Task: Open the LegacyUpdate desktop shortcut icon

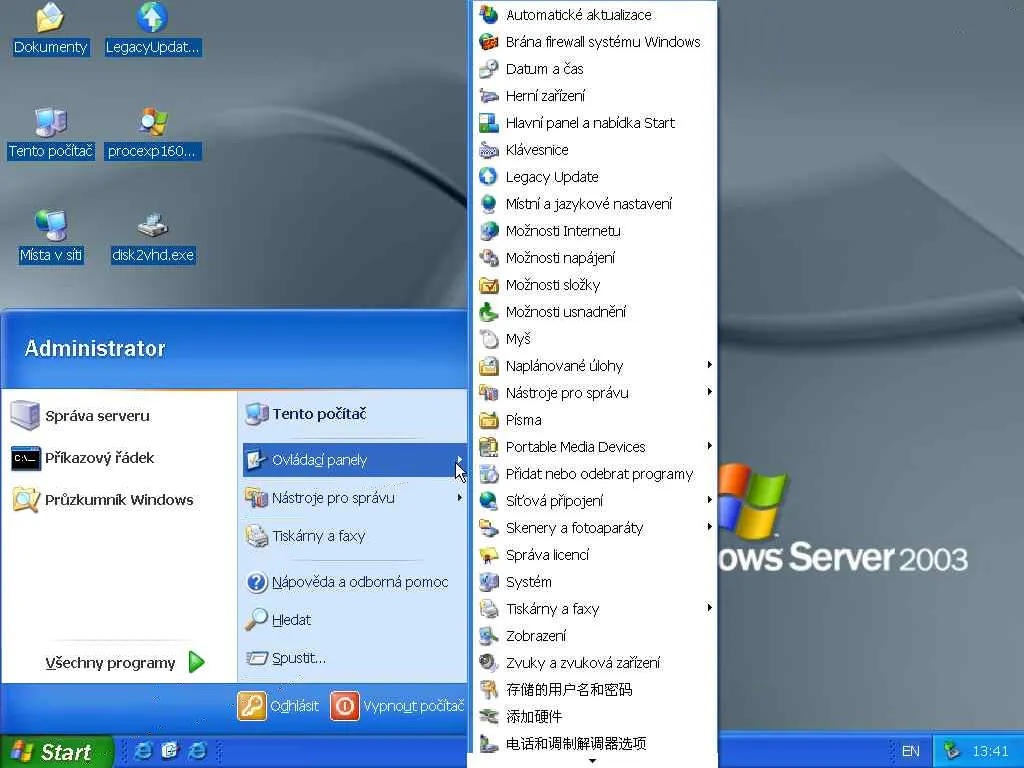Action: point(152,18)
